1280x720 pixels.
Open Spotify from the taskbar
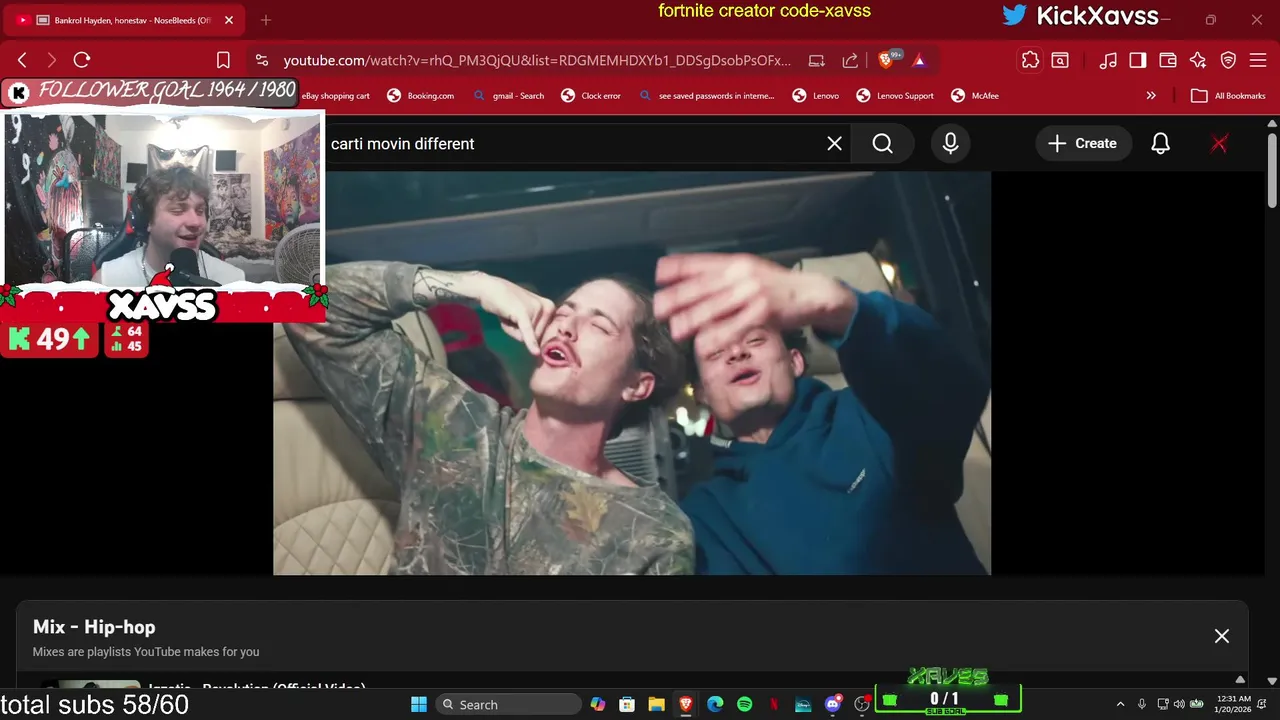744,704
